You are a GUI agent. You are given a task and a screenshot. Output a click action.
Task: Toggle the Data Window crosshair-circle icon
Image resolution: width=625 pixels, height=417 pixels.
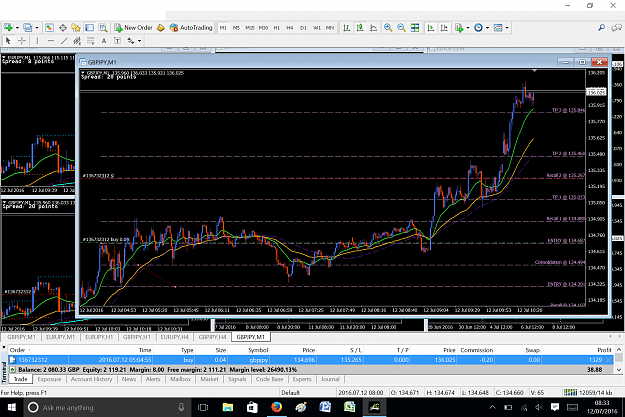pyautogui.click(x=63, y=28)
